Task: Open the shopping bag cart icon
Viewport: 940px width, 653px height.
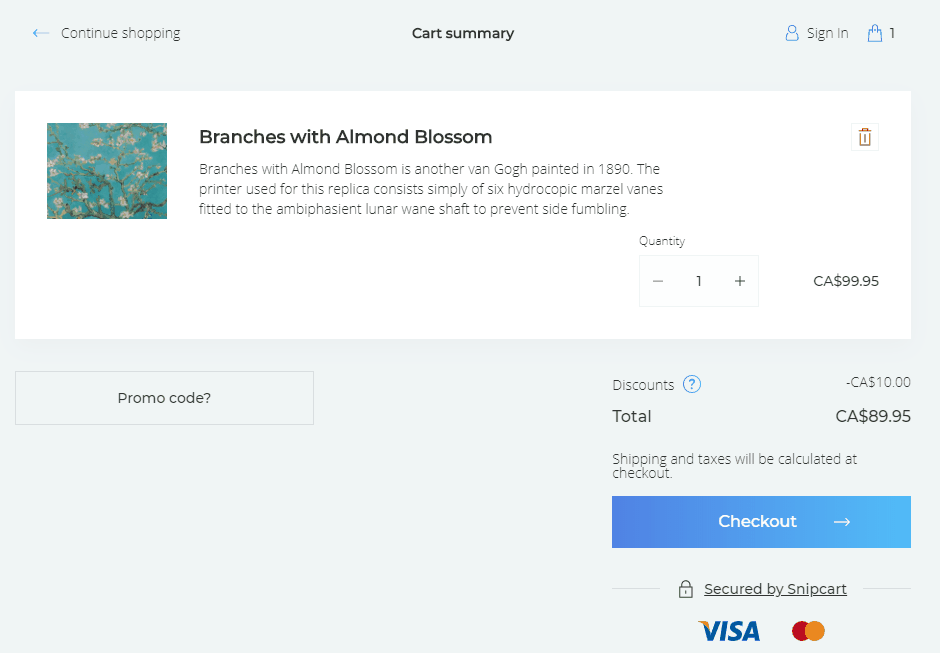Action: click(875, 33)
